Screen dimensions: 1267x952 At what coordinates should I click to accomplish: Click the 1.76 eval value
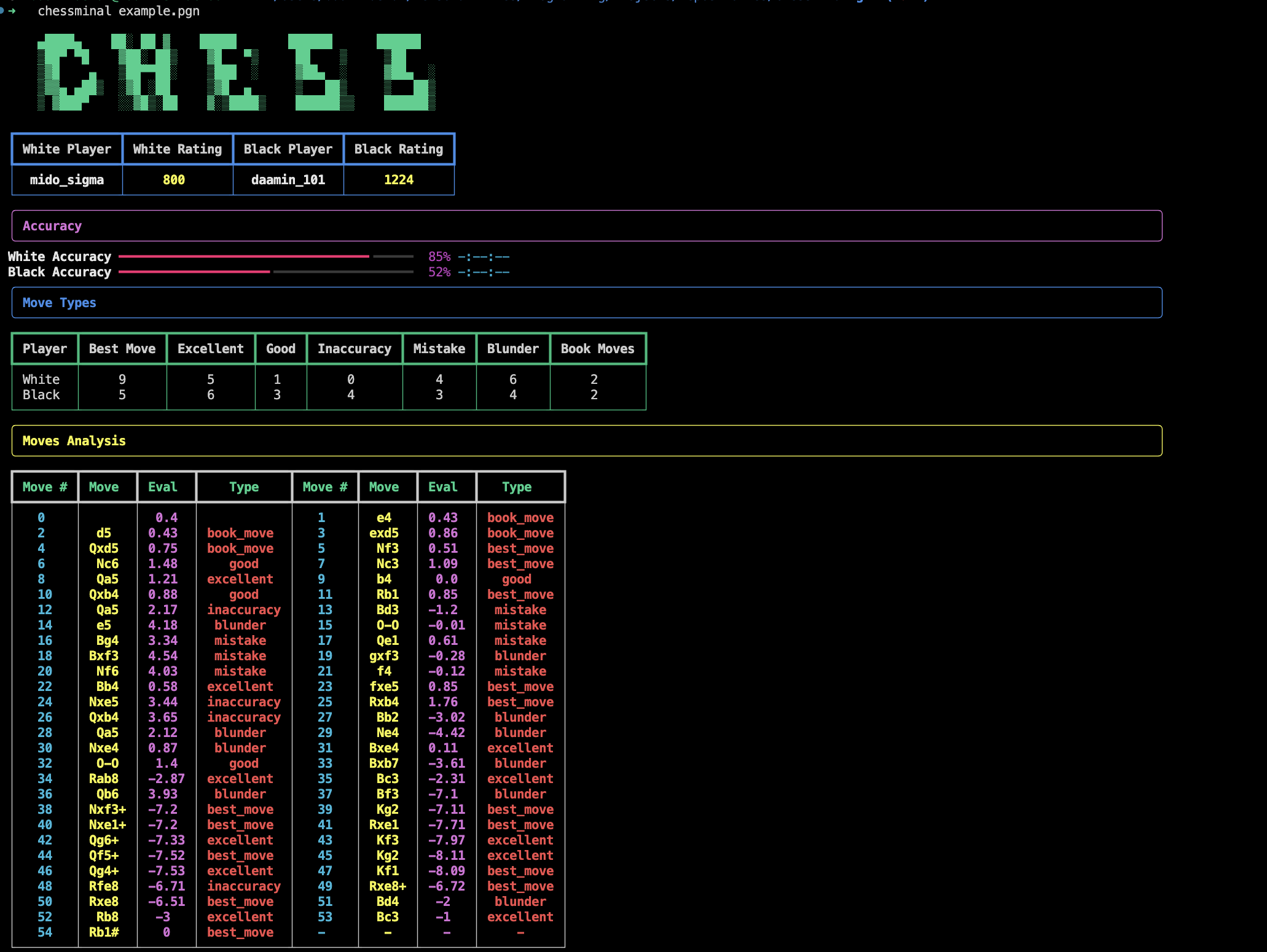(x=443, y=702)
